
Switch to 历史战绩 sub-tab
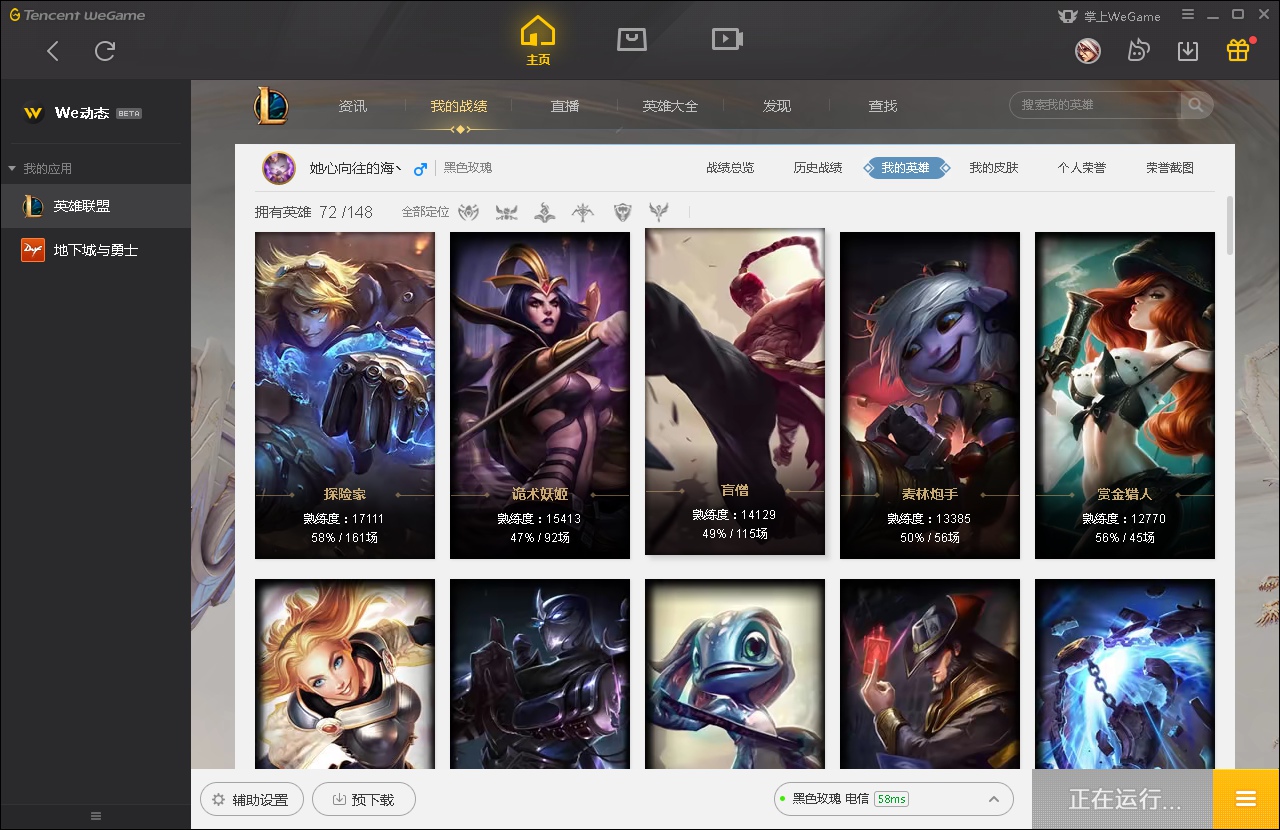(818, 168)
